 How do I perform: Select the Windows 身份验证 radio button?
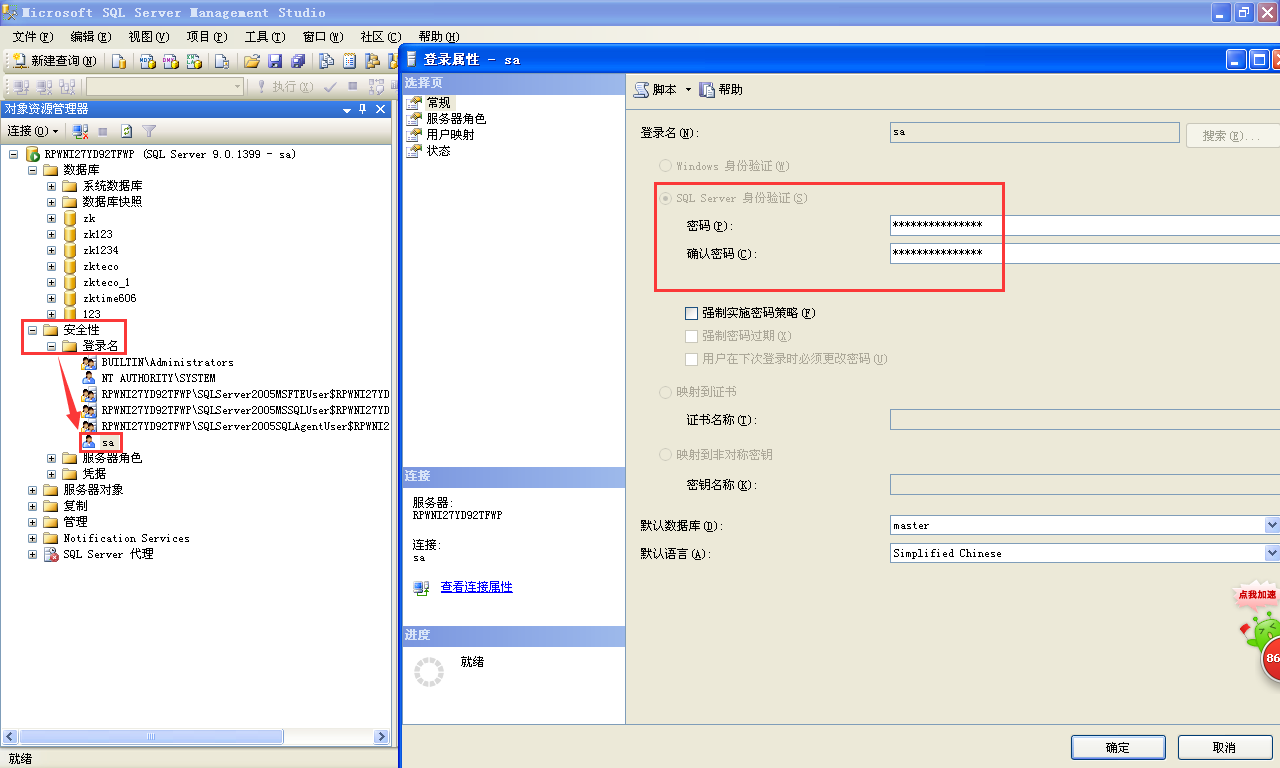(666, 166)
